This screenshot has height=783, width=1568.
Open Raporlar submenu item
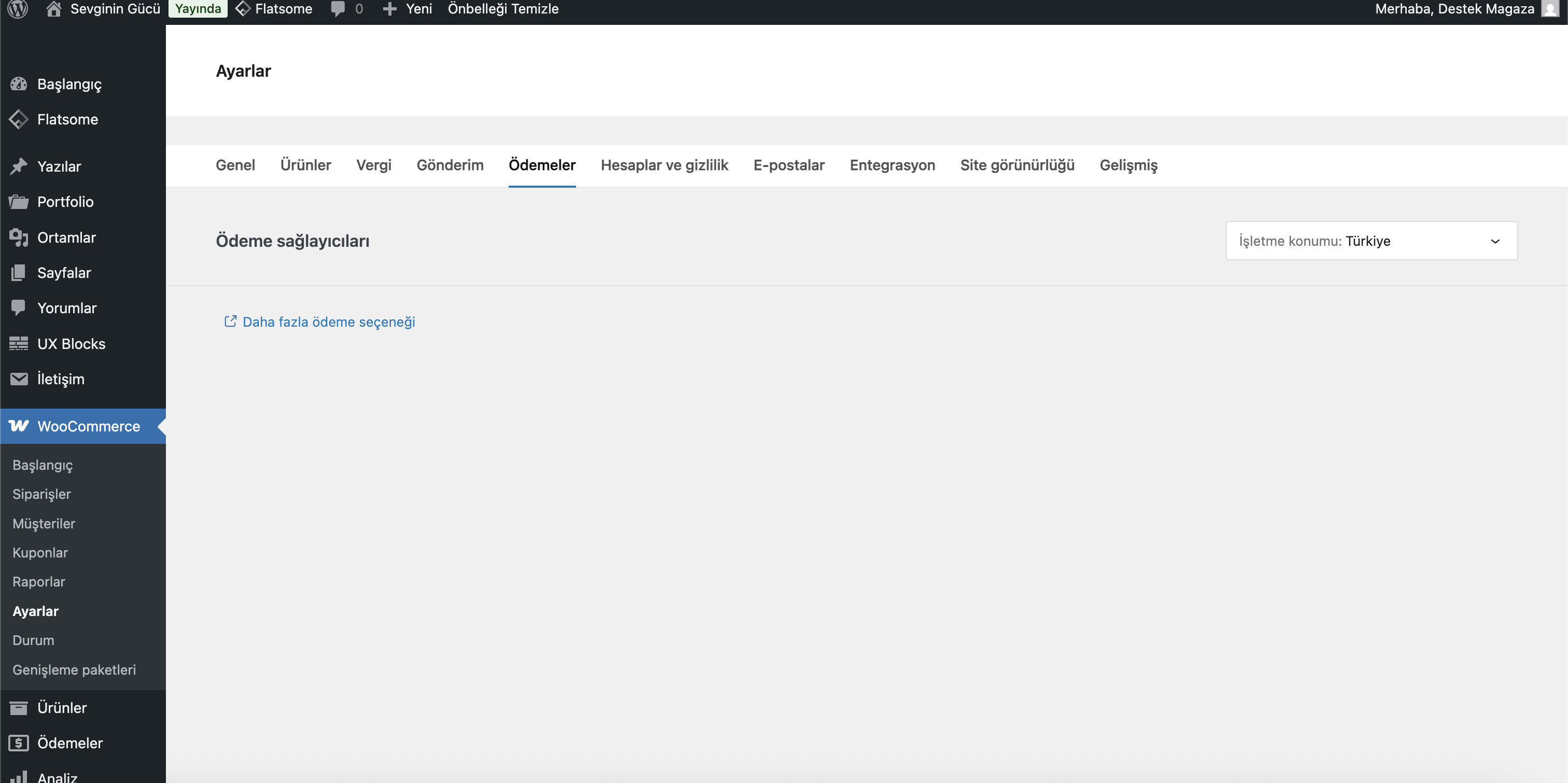pyautogui.click(x=38, y=581)
